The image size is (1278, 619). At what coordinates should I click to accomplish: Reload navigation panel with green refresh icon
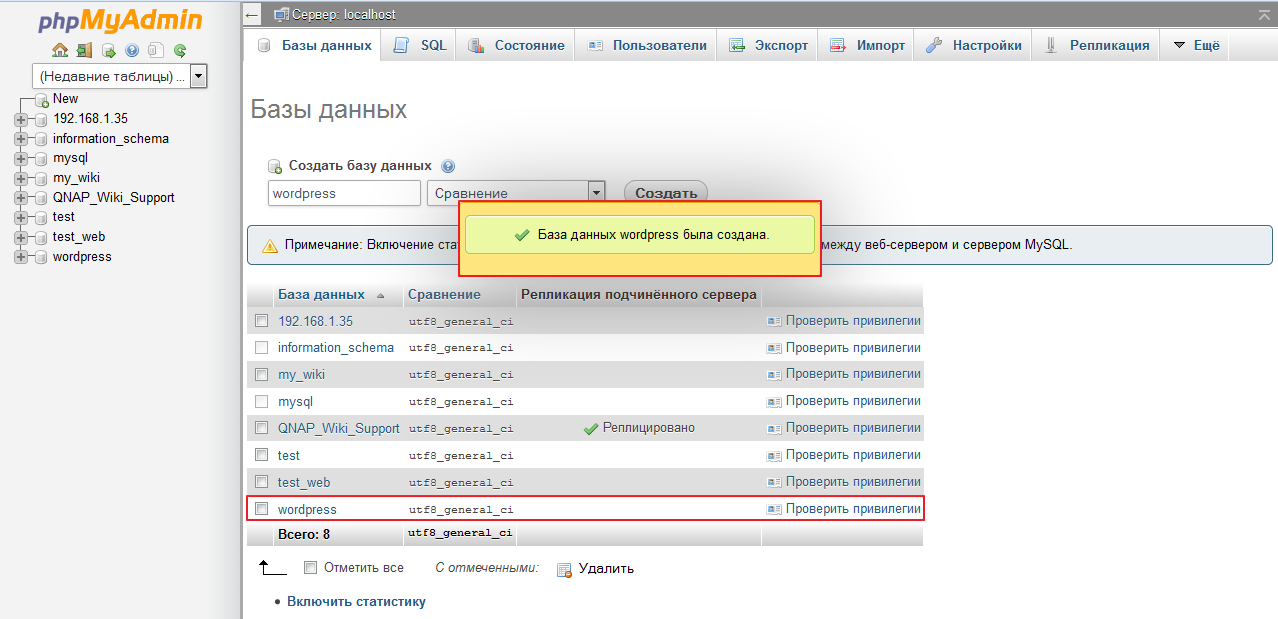pos(180,50)
